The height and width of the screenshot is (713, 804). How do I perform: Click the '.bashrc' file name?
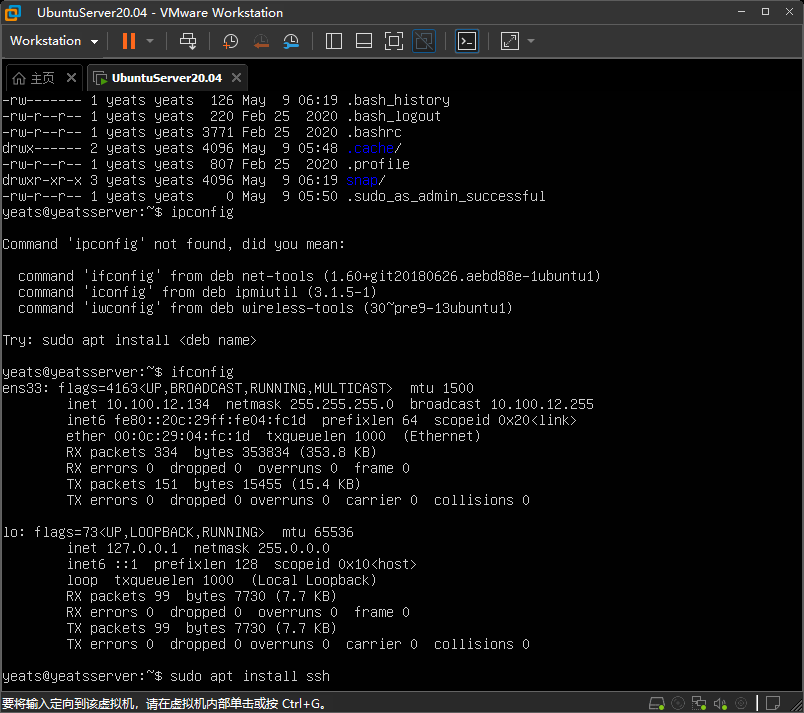(374, 132)
